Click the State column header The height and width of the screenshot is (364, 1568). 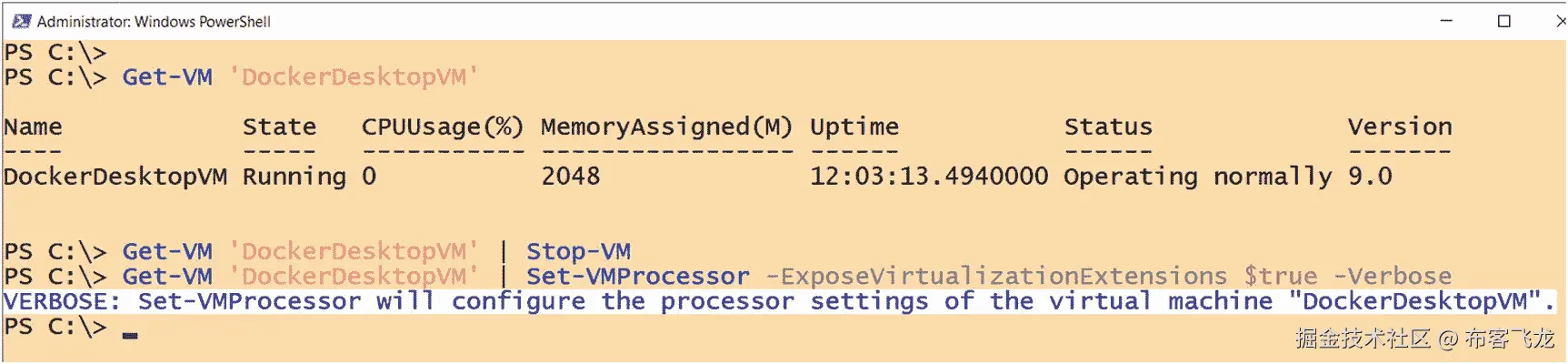click(x=279, y=127)
